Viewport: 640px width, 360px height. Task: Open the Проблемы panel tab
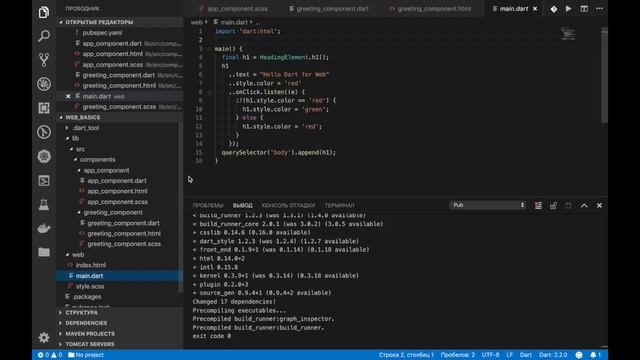point(208,205)
